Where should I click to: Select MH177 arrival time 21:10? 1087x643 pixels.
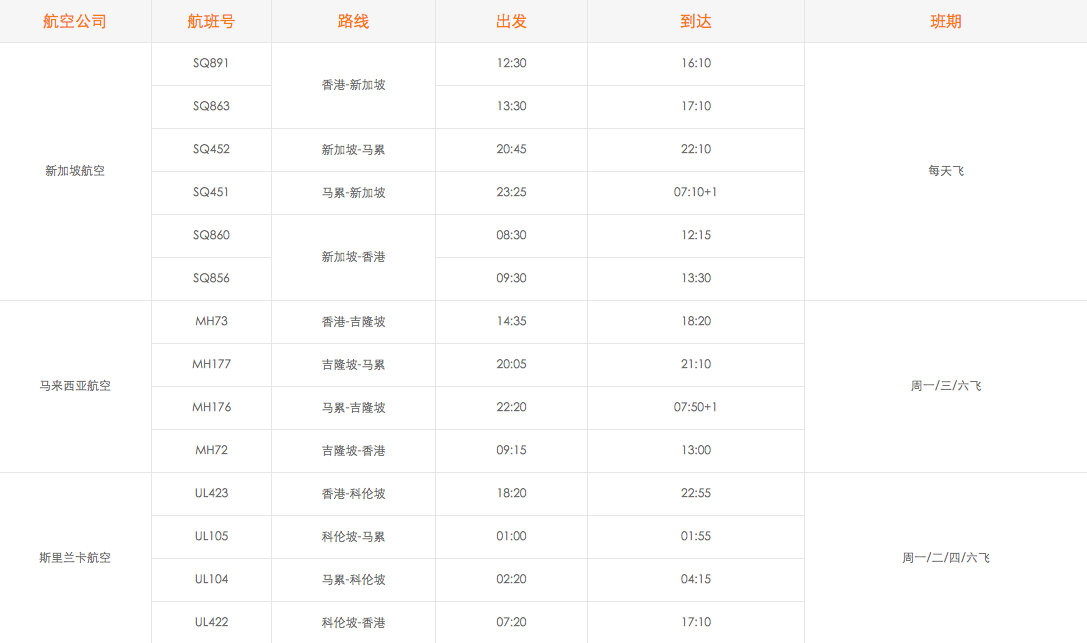click(696, 364)
